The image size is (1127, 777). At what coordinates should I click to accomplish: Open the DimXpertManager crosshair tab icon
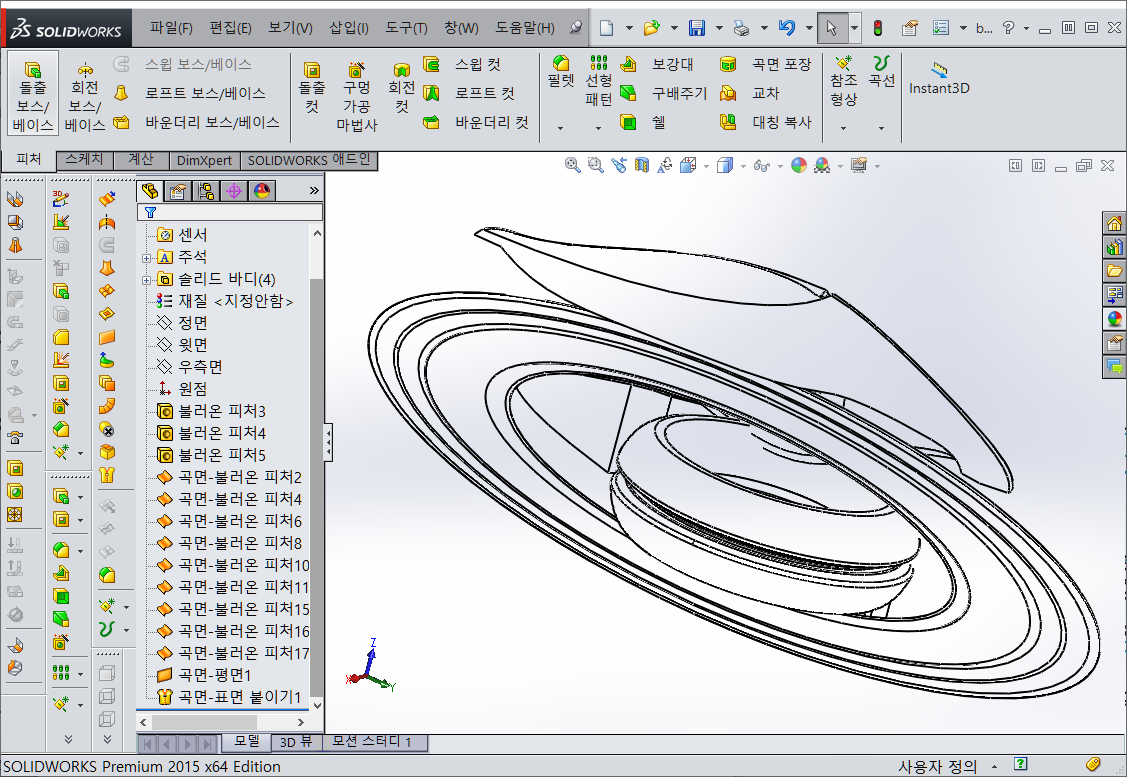(234, 190)
